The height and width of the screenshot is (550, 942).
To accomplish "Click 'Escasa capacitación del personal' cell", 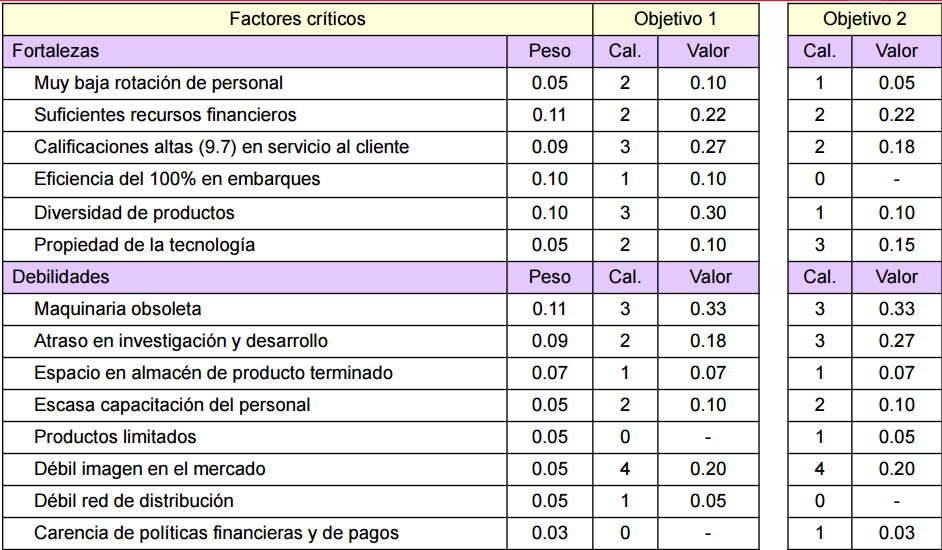I will (172, 405).
